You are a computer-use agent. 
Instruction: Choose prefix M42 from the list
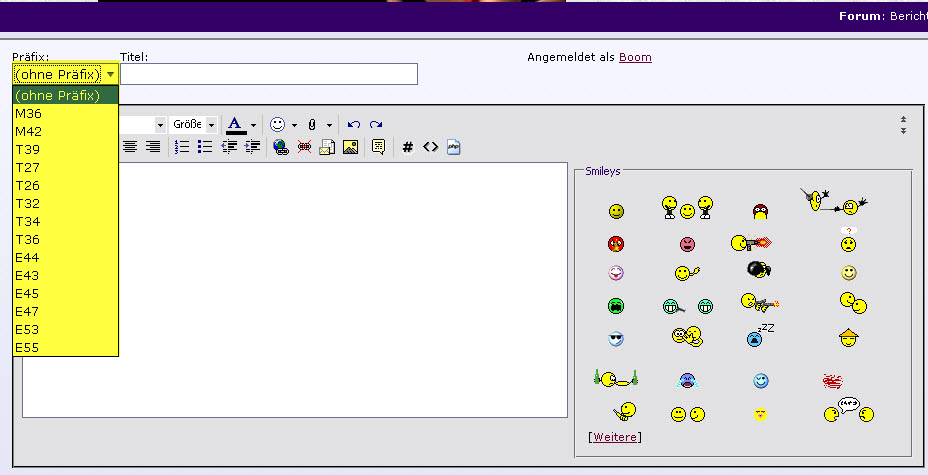coord(66,131)
